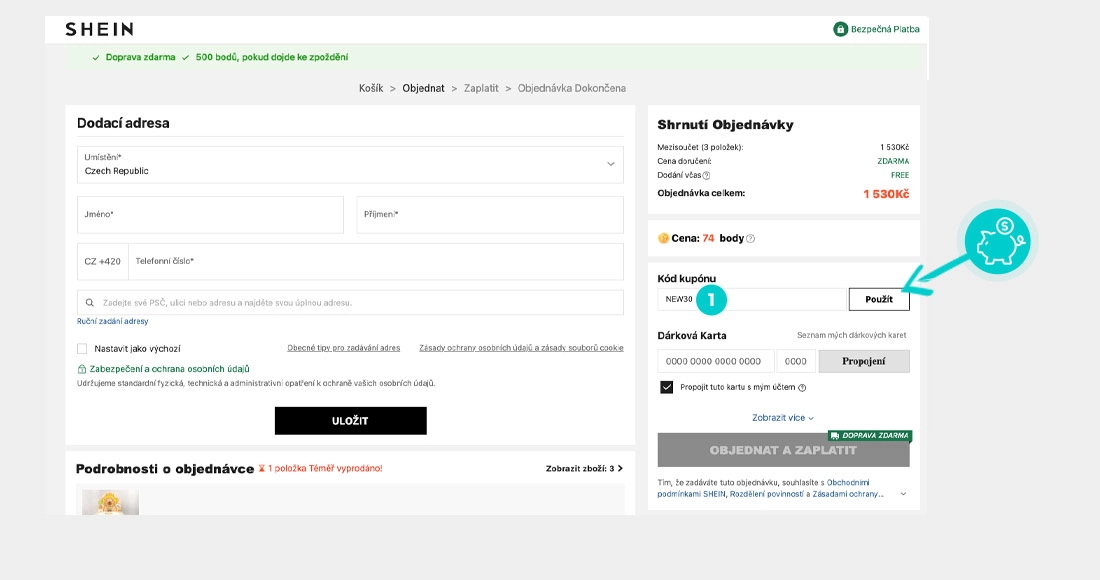Image resolution: width=1100 pixels, height=580 pixels.
Task: Click the Shrnutí Objednávky heading
Action: coord(725,125)
